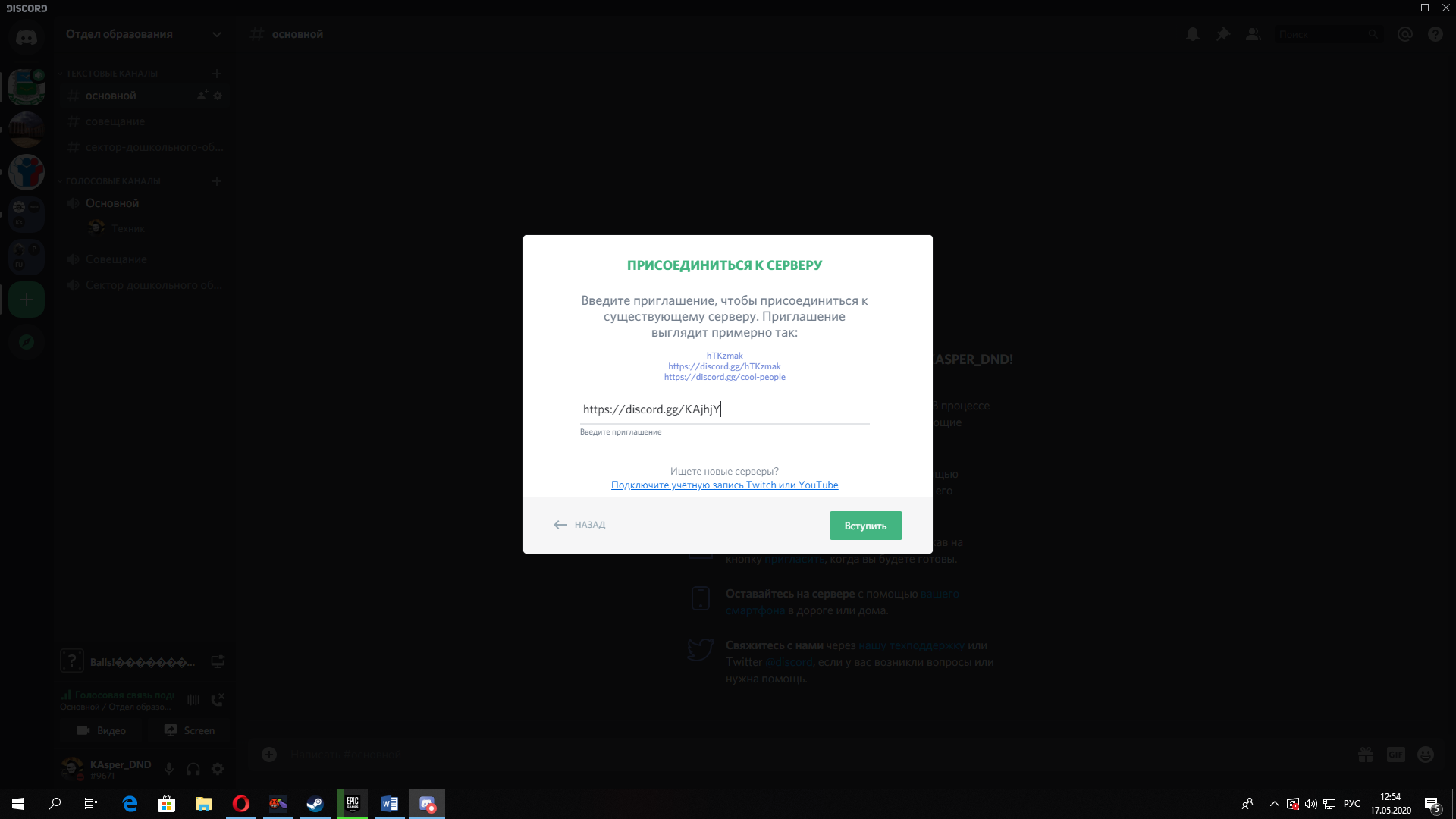Screen dimensions: 1456x819
Task: Select the сектор-дошкольного-об text channel
Action: point(143,147)
